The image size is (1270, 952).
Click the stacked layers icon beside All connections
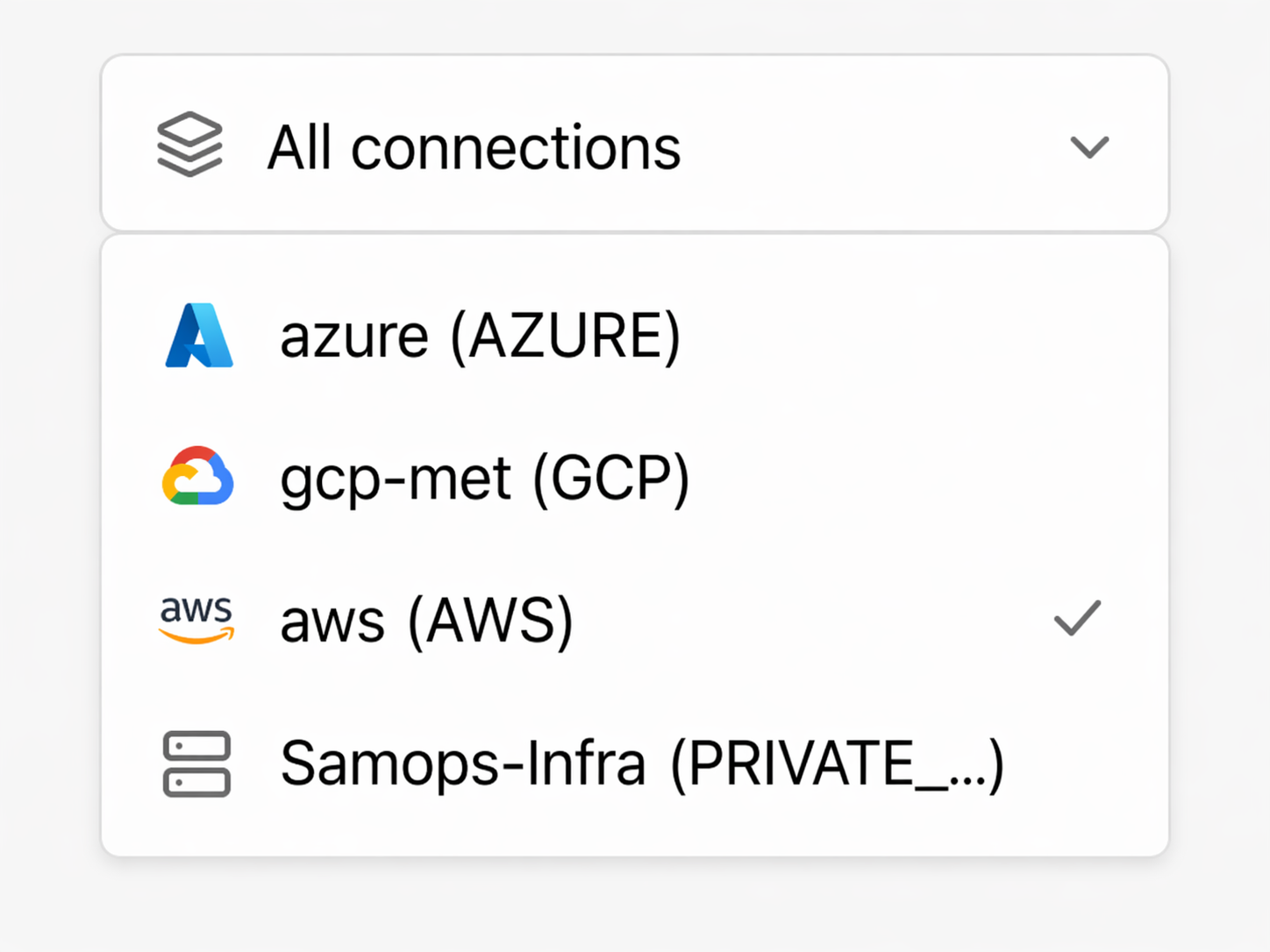(189, 145)
